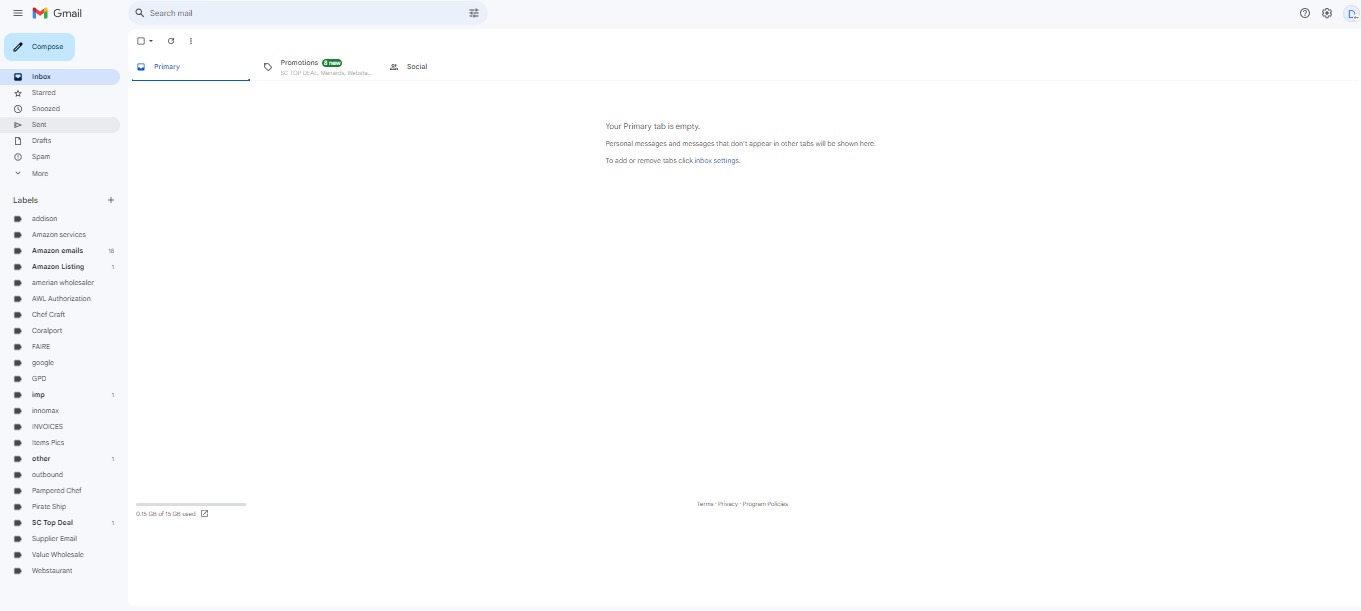Open the select dropdown arrow
1361x611 pixels.
click(151, 41)
